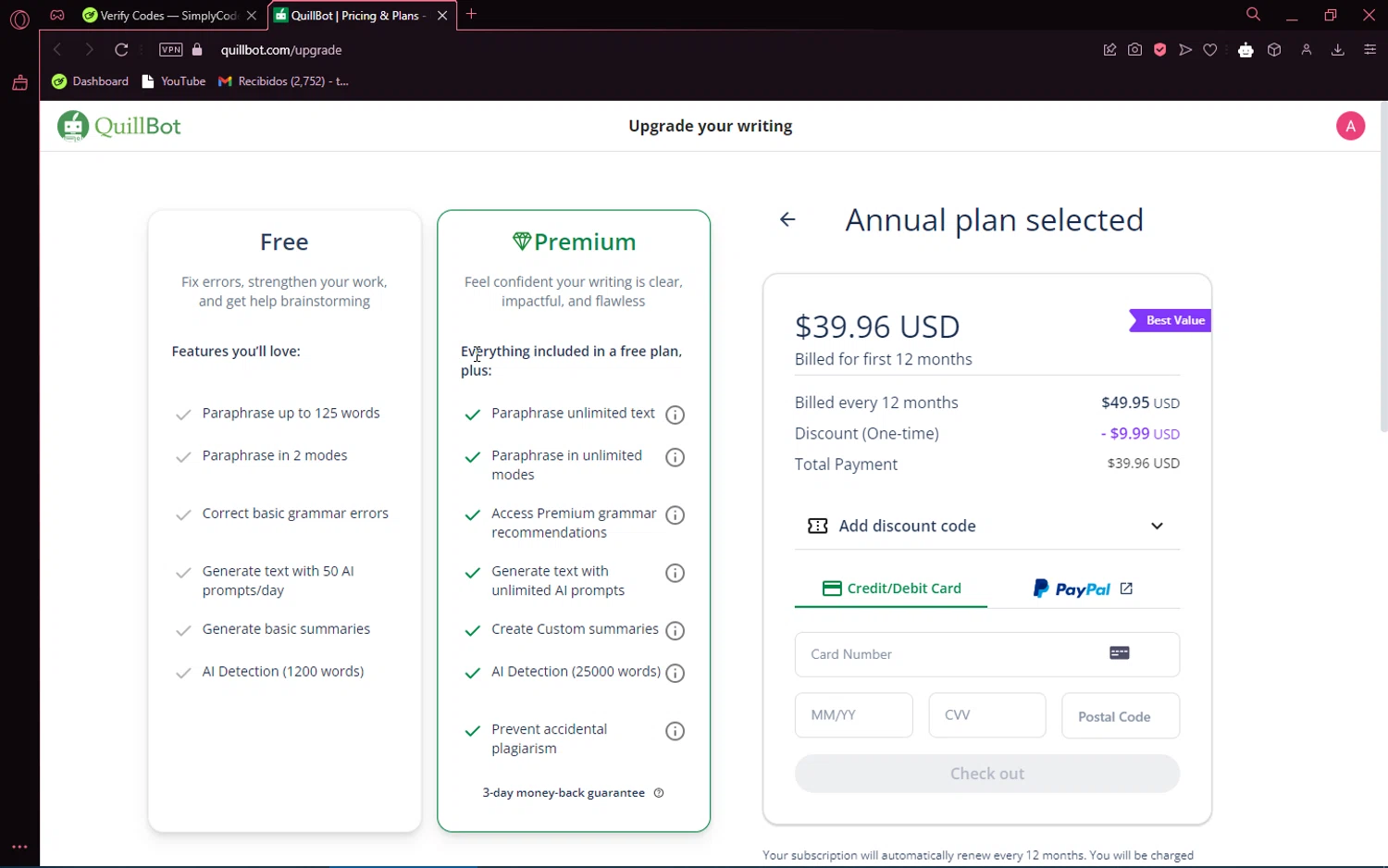Click the '- $9.99 USD' discount amount
This screenshot has width=1388, height=868.
pyautogui.click(x=1140, y=433)
